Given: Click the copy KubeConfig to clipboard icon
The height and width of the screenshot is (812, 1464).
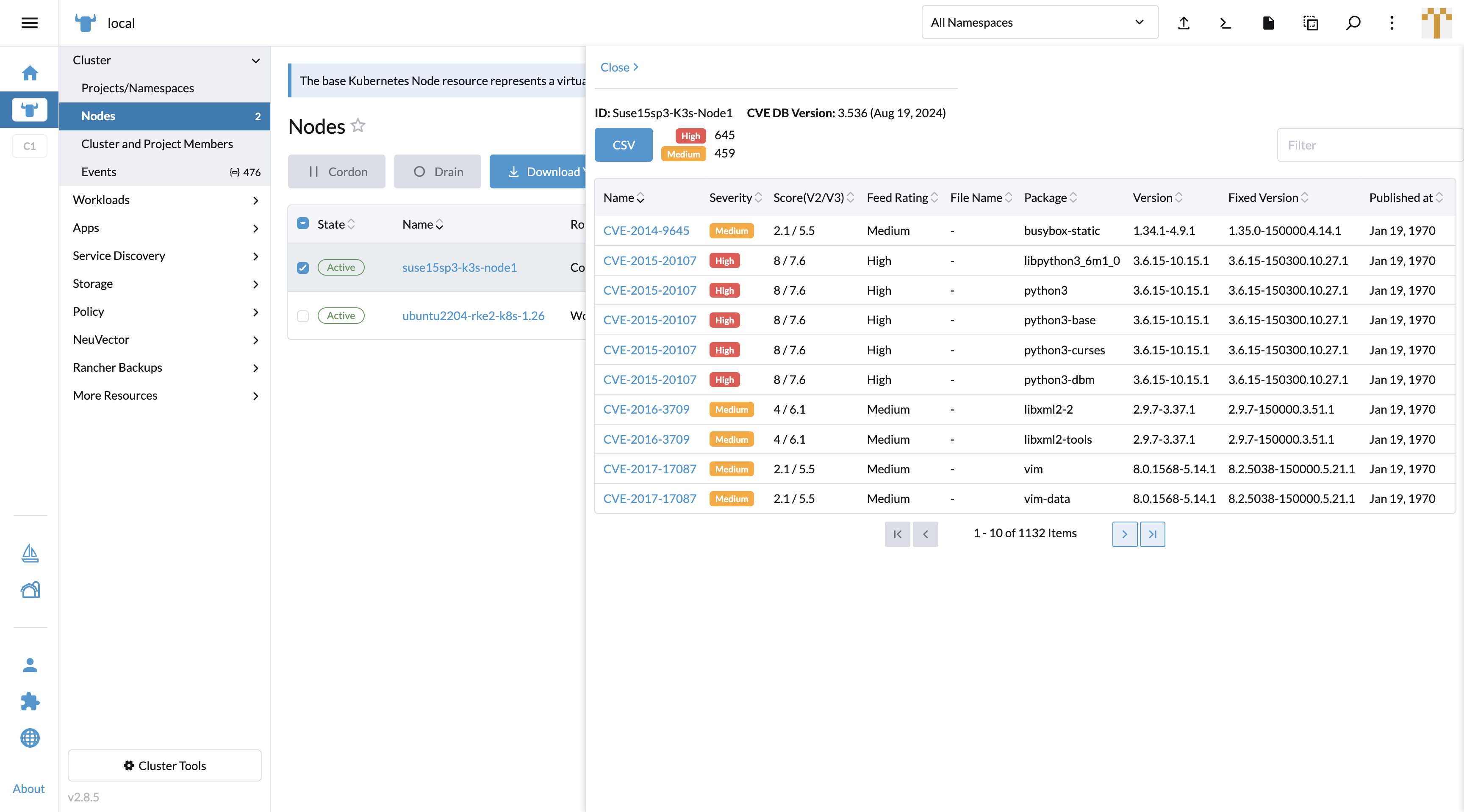Looking at the screenshot, I should [x=1311, y=23].
